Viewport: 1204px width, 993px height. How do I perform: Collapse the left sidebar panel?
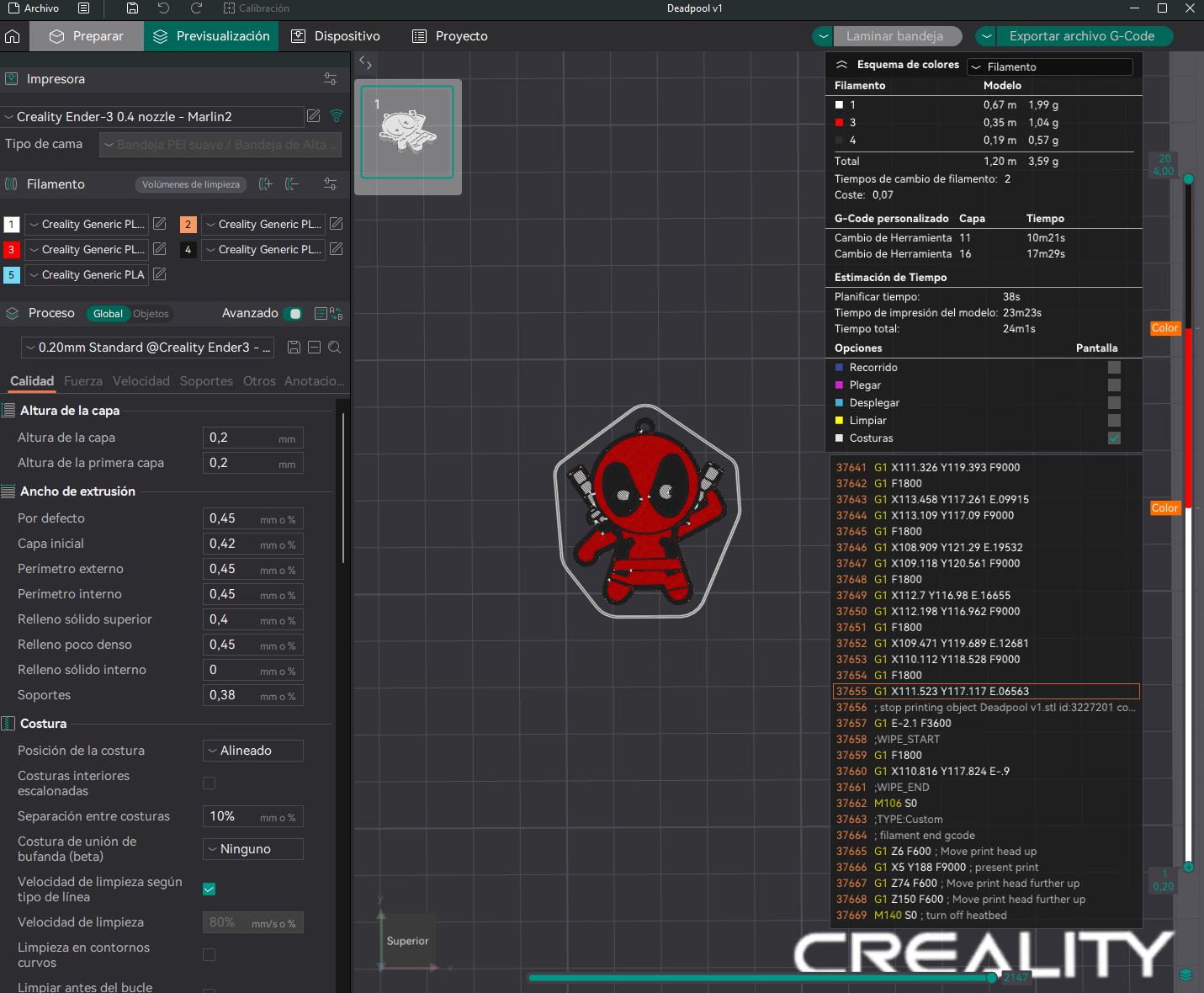tap(365, 62)
